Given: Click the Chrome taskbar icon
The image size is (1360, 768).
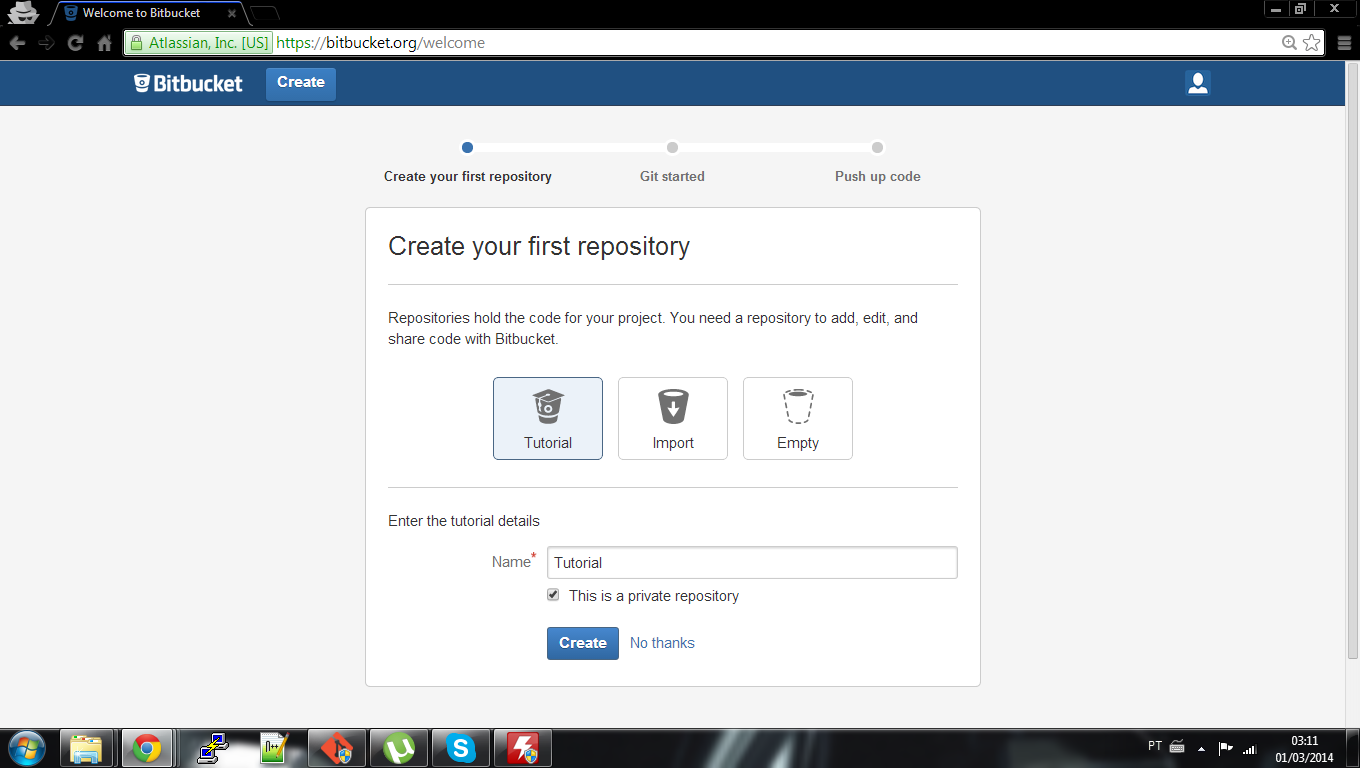Looking at the screenshot, I should click(x=147, y=748).
